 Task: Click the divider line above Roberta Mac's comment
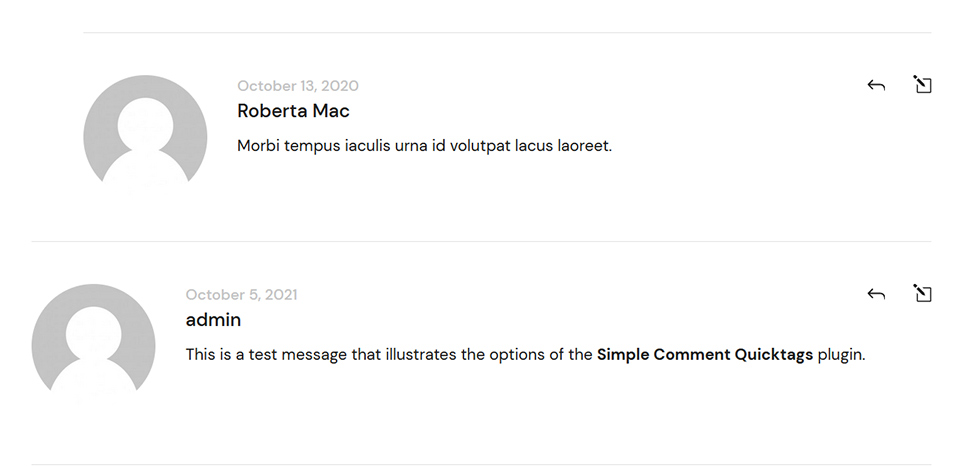(507, 32)
